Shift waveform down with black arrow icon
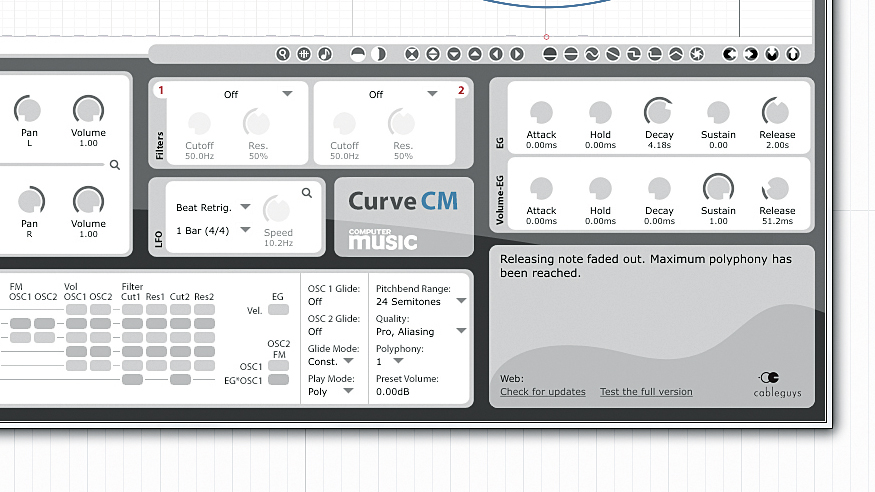 [772, 54]
